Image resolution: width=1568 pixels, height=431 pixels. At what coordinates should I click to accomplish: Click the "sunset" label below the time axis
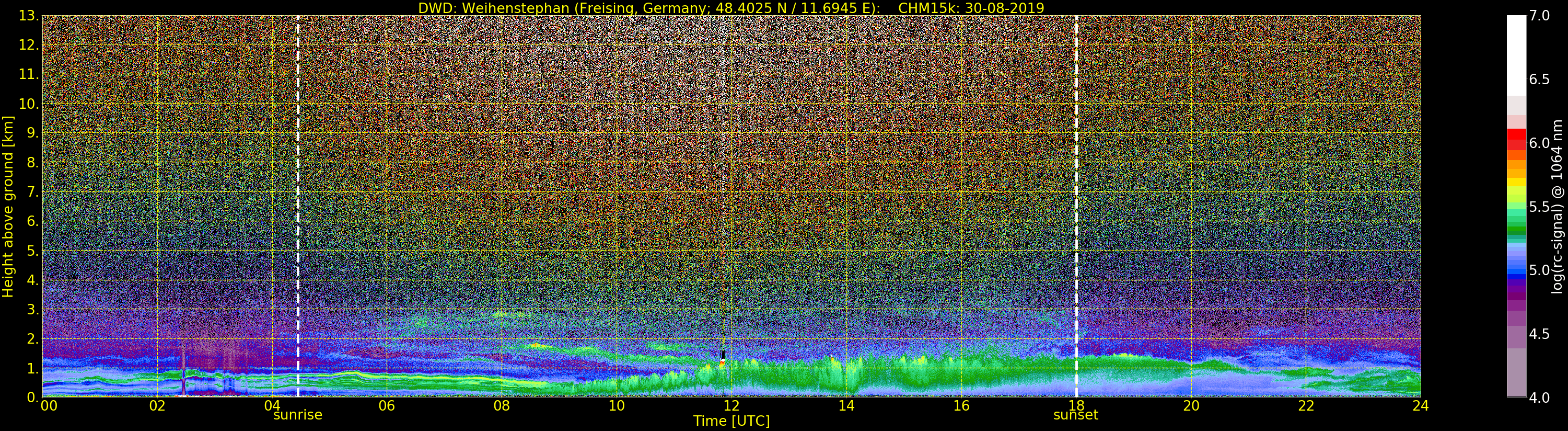coord(1076,415)
